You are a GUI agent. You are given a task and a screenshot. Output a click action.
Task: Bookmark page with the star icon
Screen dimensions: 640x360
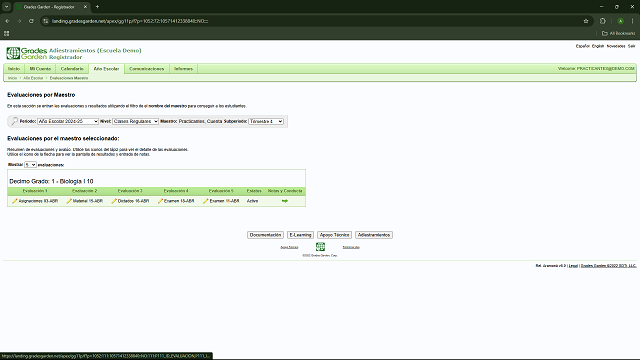point(586,21)
